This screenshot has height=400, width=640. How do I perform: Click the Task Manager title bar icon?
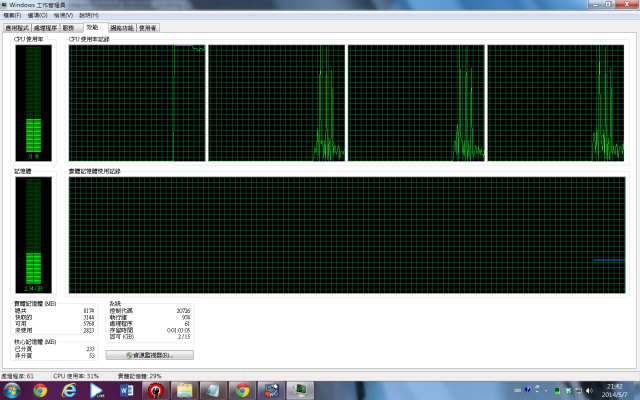pyautogui.click(x=4, y=5)
